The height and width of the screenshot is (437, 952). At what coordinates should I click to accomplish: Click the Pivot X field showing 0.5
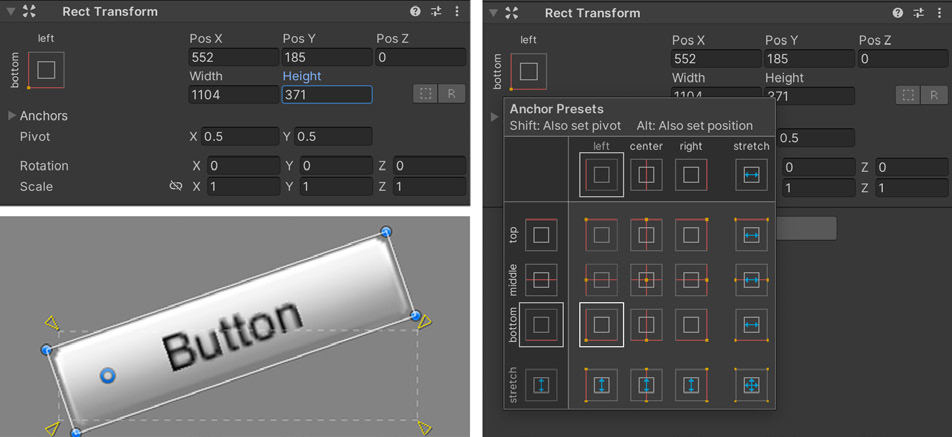point(240,136)
